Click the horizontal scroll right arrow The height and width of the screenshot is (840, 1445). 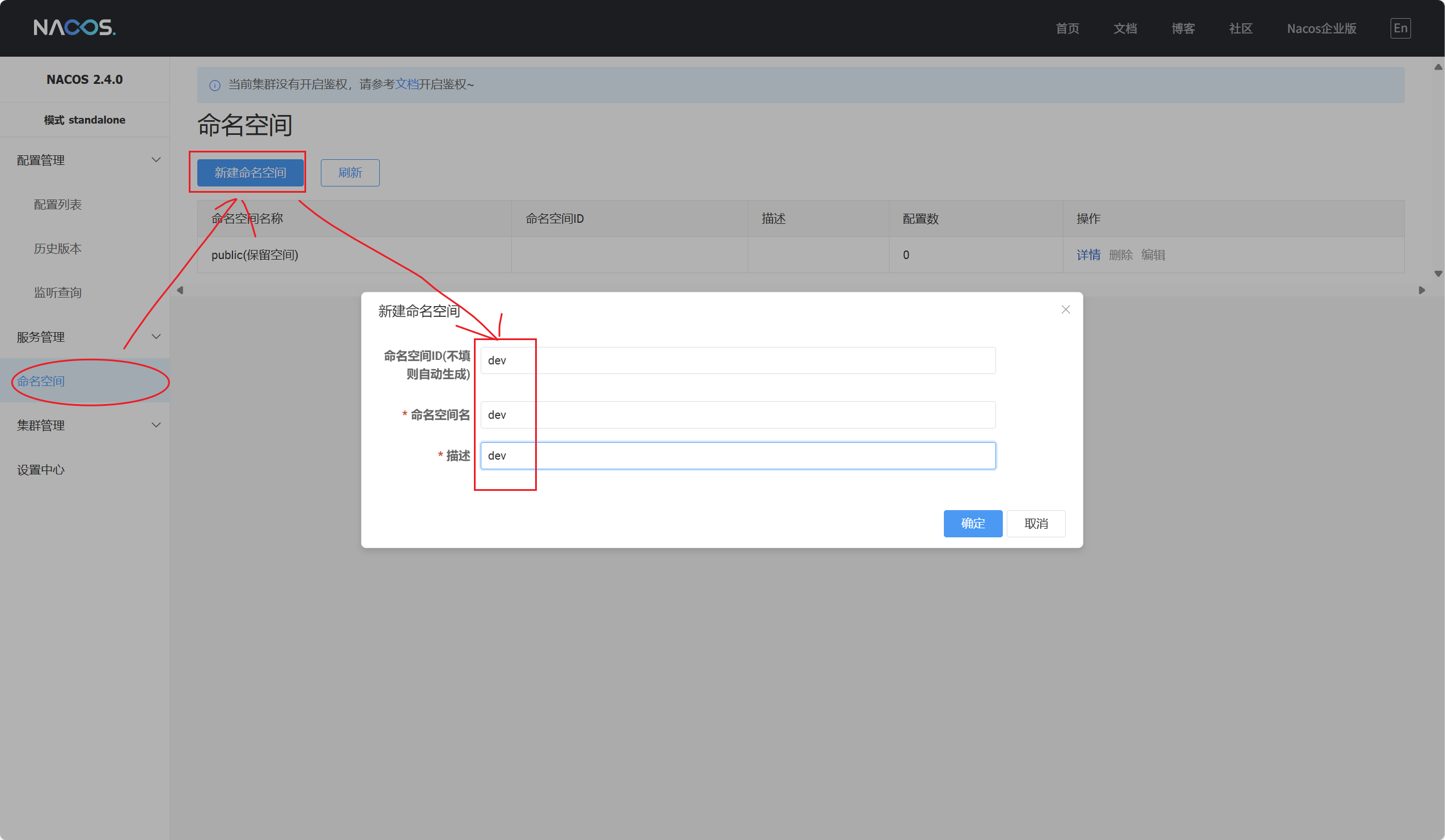tap(1422, 290)
